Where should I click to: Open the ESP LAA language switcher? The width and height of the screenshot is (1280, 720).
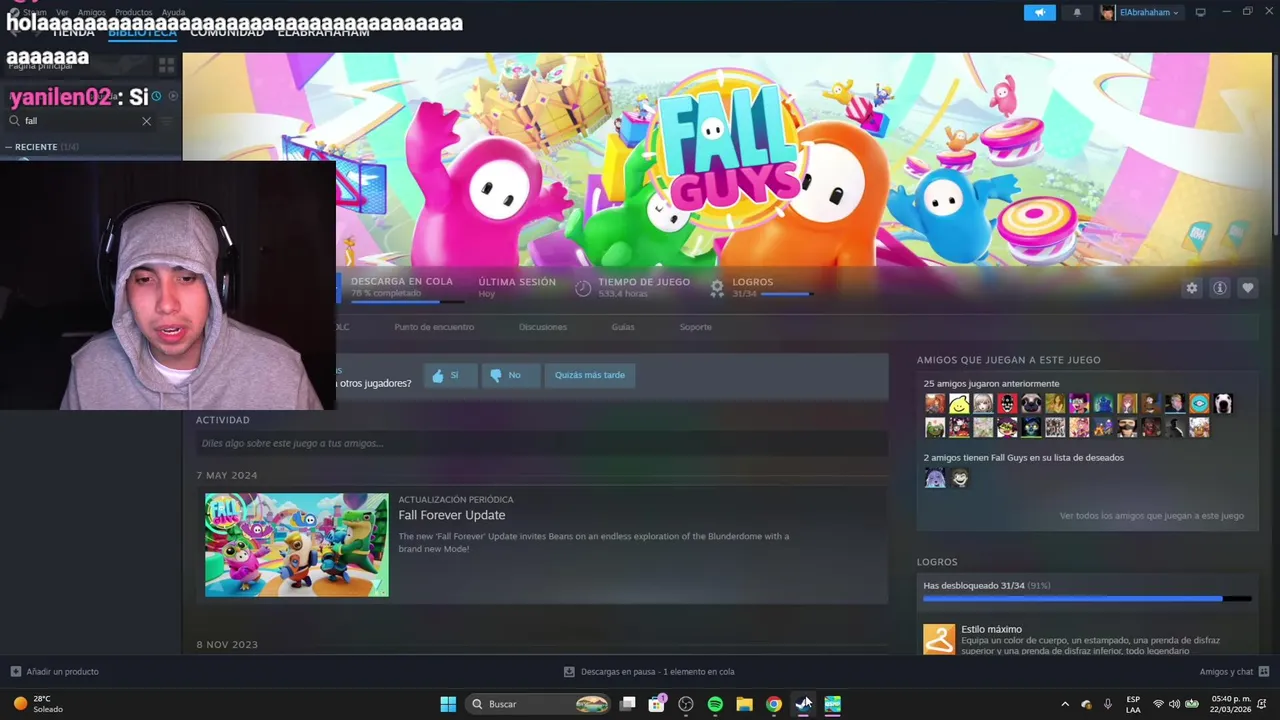1133,704
